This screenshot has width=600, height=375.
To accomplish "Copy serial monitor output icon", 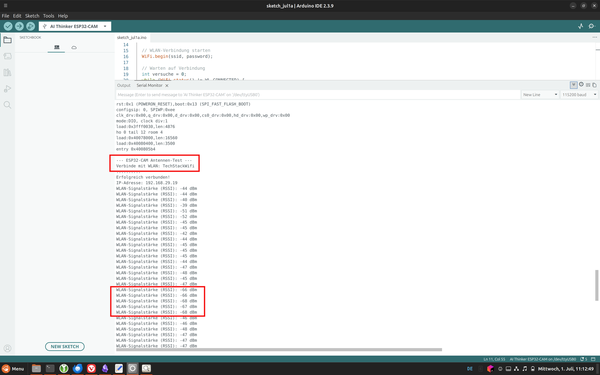I will click(594, 85).
